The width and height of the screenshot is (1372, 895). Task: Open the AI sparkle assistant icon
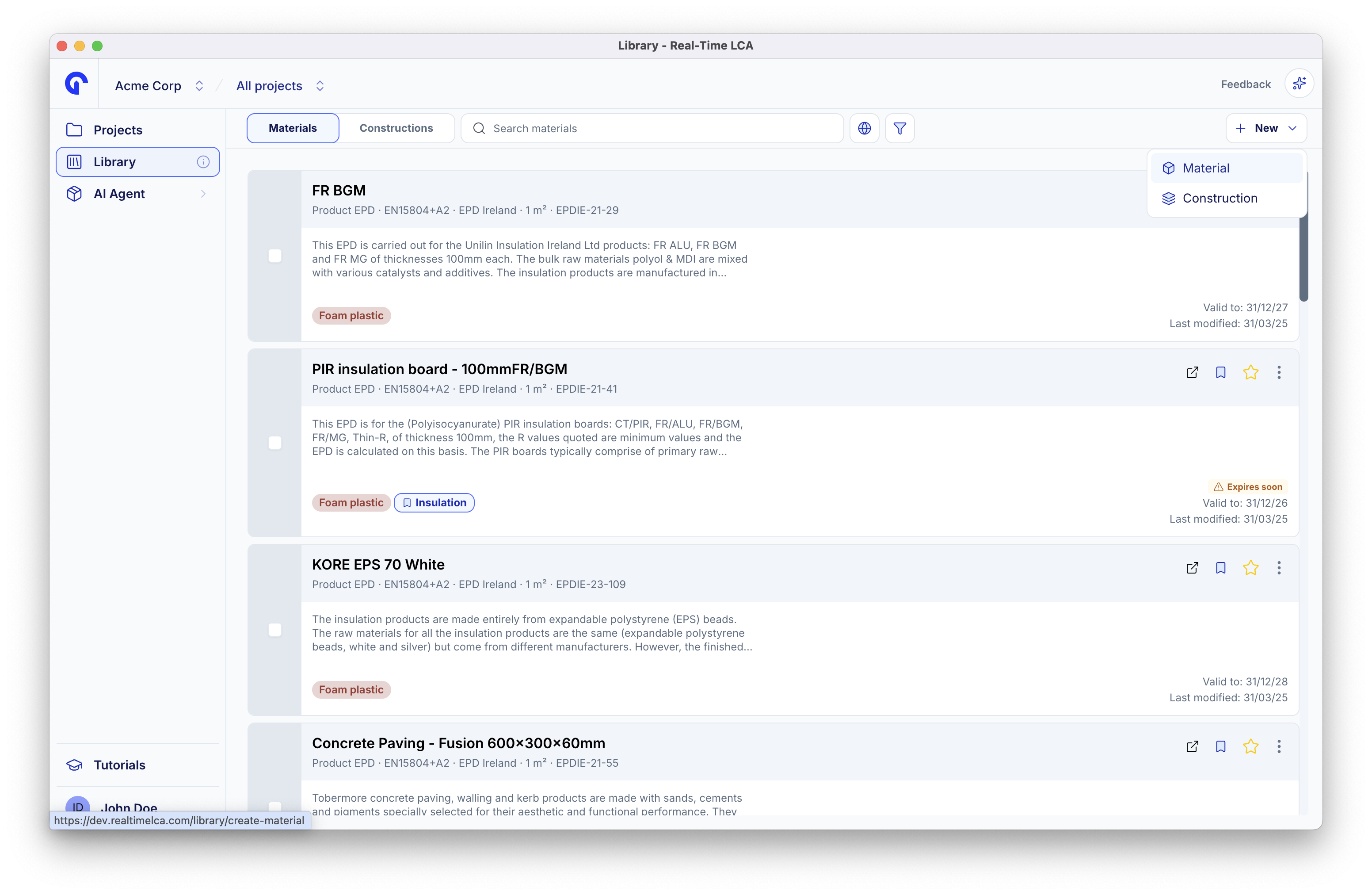click(1299, 84)
